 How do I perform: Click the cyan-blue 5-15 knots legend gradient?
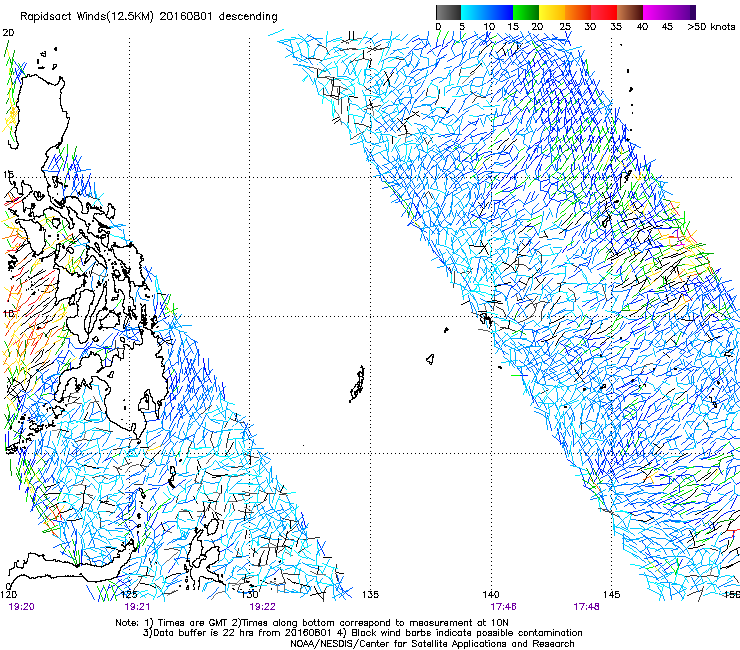(487, 12)
